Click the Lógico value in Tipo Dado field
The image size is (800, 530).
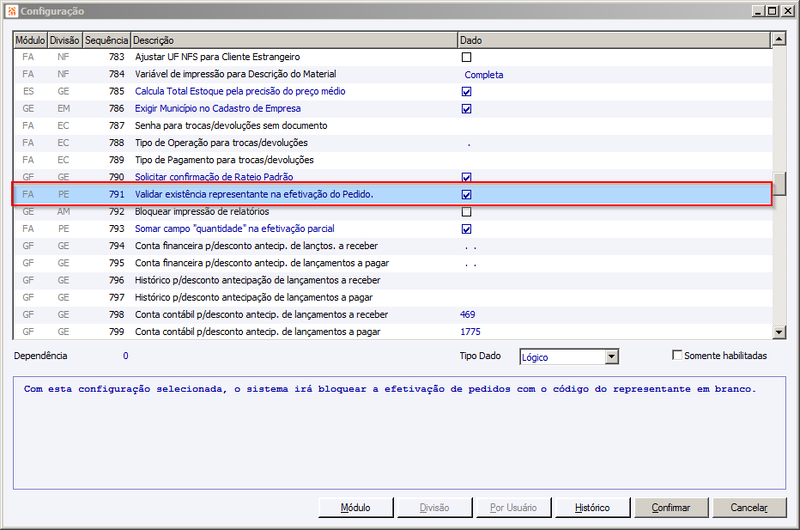pos(535,358)
